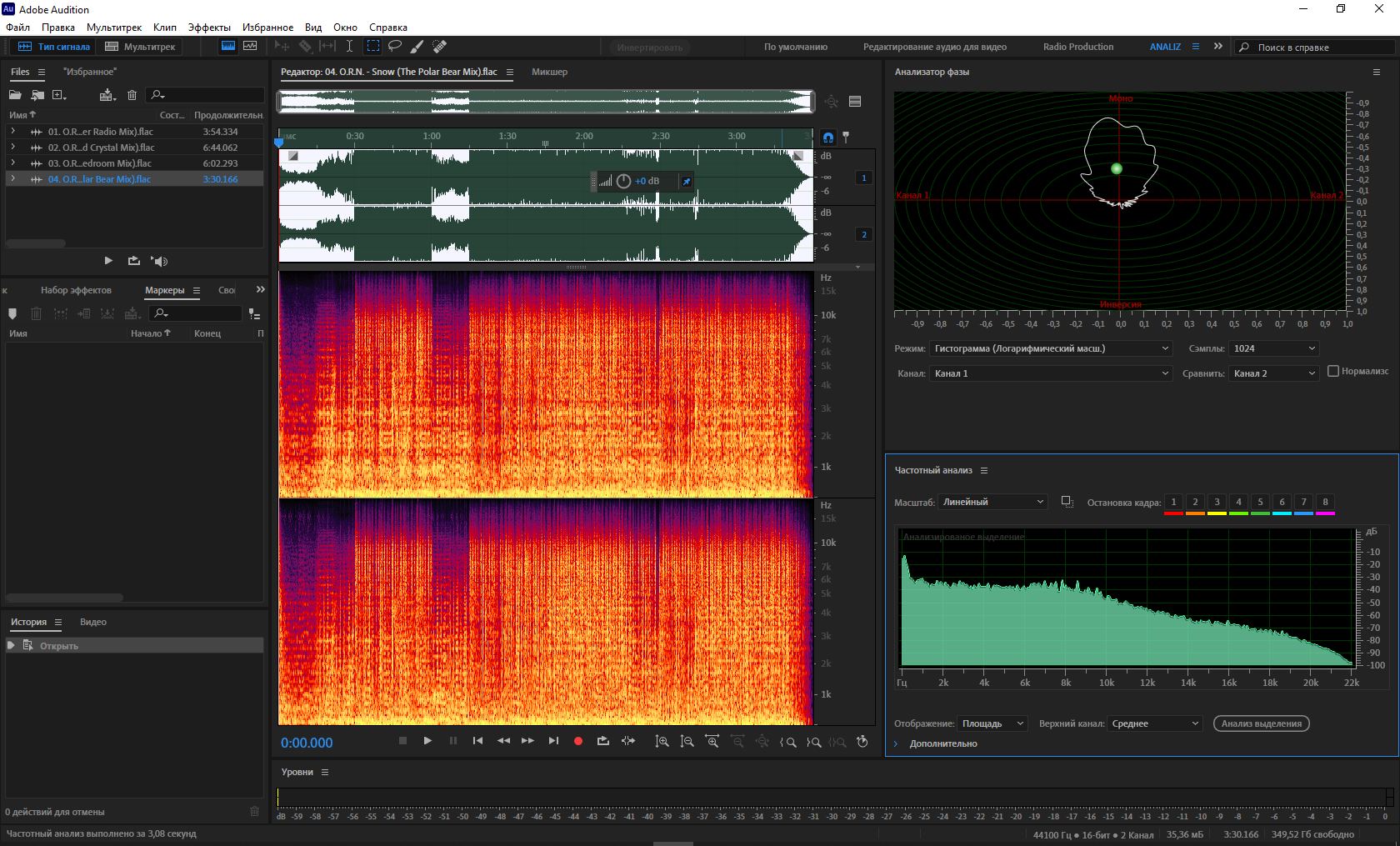Image resolution: width=1400 pixels, height=846 pixels.
Task: Toggle channel 1 enable button
Action: (863, 178)
